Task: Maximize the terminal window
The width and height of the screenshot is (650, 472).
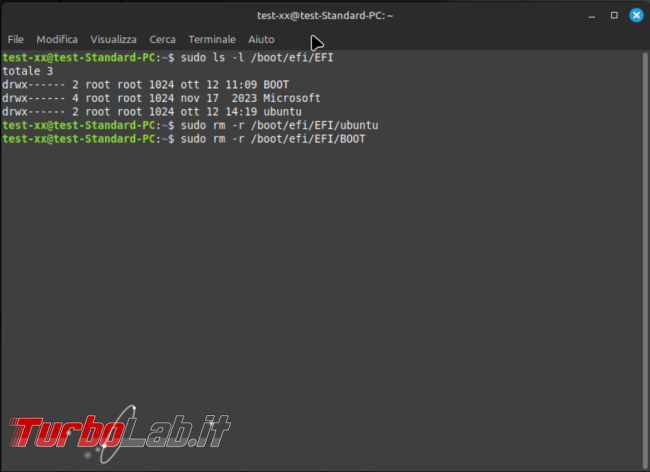Action: click(614, 15)
